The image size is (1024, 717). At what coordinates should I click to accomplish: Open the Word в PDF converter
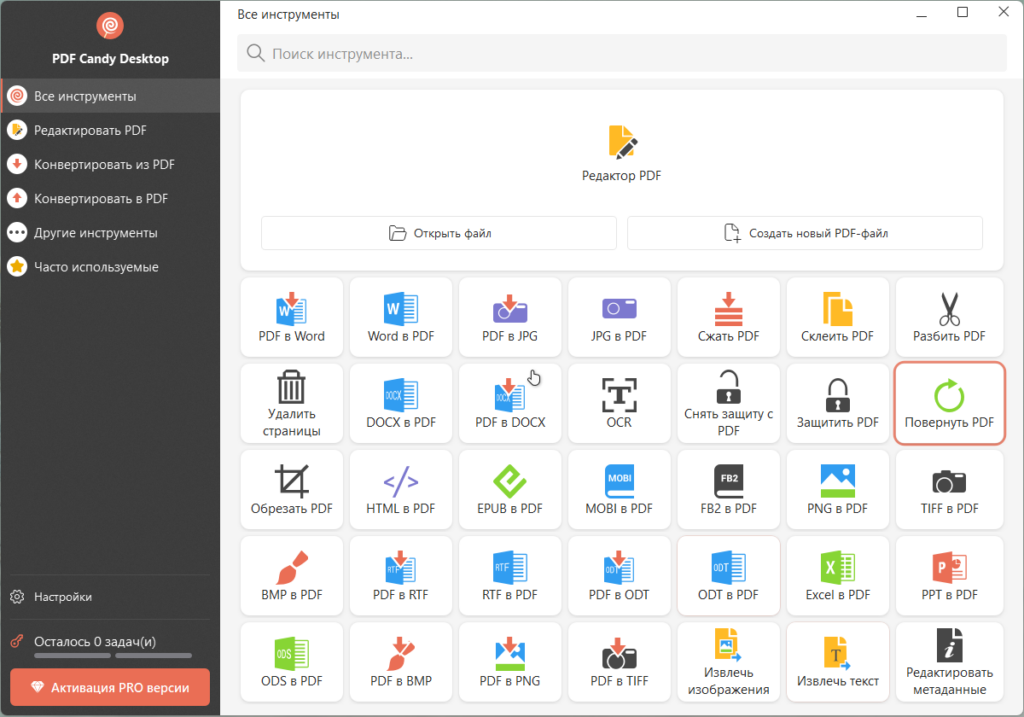[x=400, y=317]
